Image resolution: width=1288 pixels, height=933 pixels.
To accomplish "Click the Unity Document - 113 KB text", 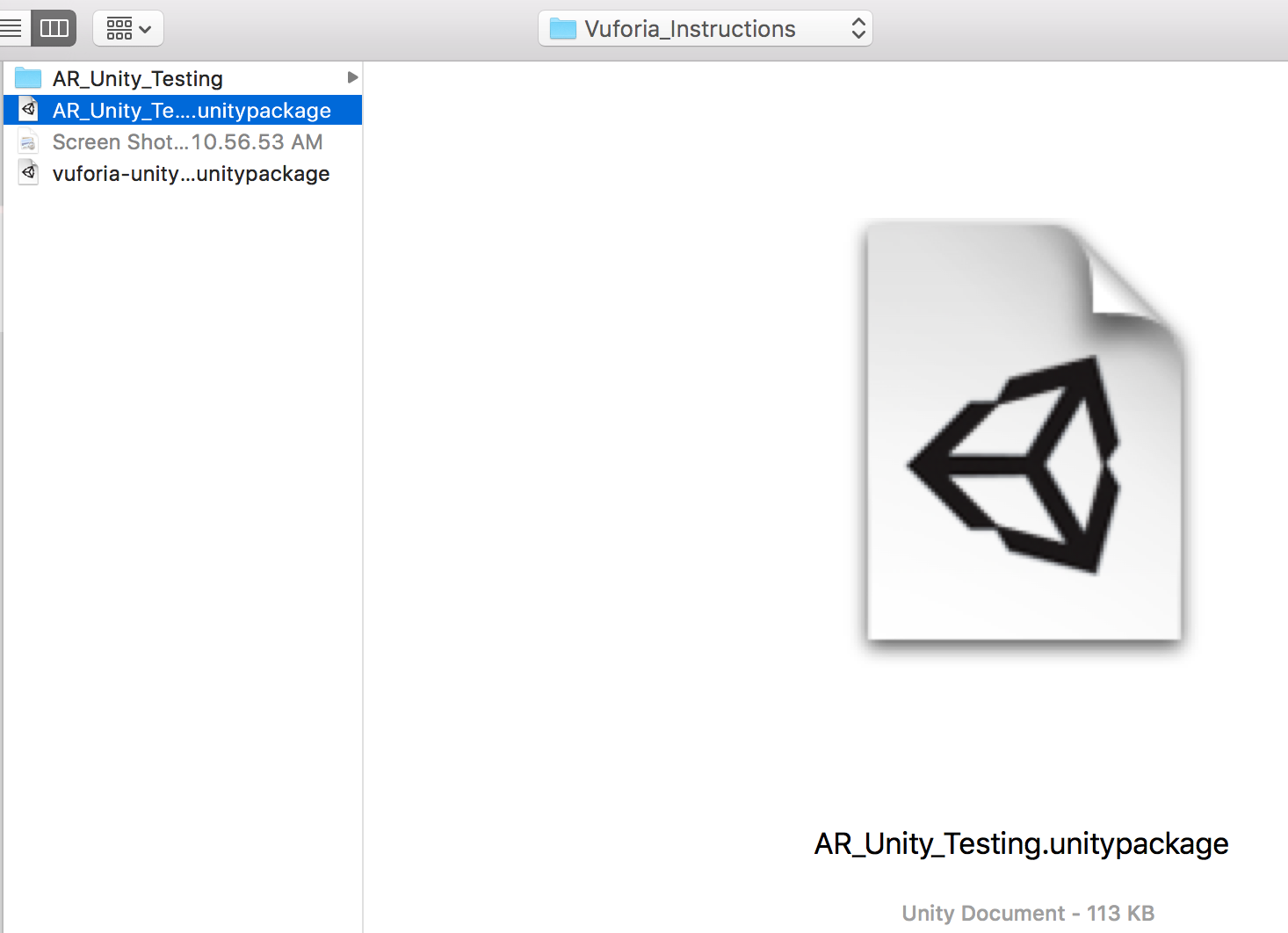I will pyautogui.click(x=1027, y=913).
